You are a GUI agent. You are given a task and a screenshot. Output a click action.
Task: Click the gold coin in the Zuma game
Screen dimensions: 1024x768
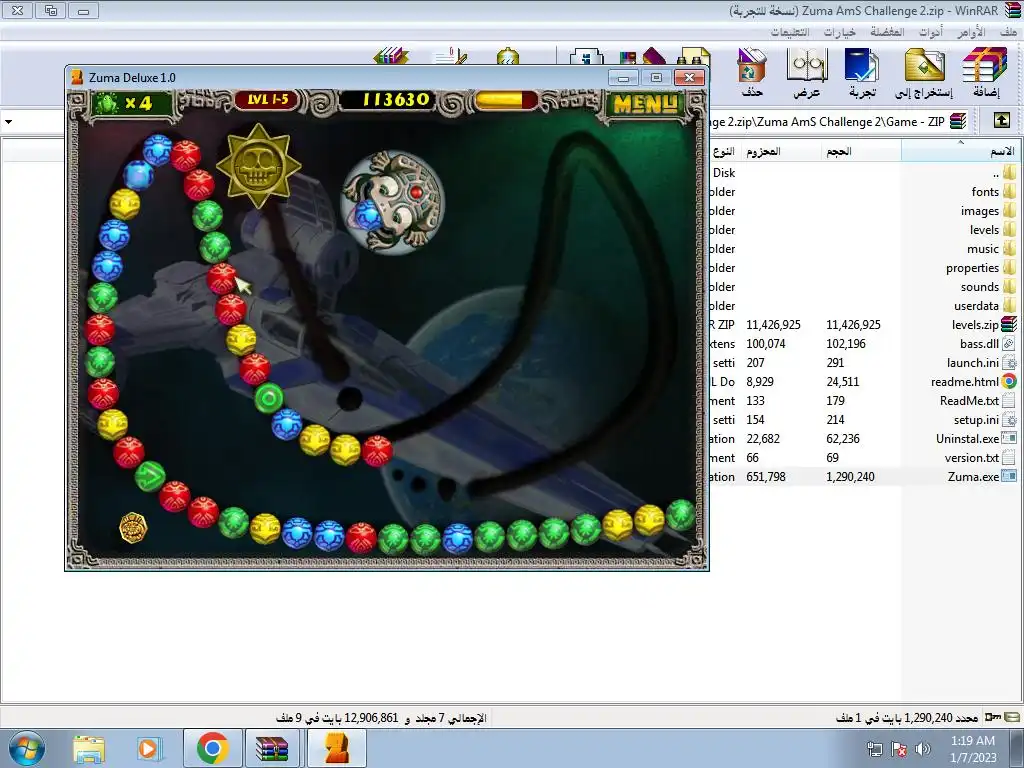(x=133, y=528)
